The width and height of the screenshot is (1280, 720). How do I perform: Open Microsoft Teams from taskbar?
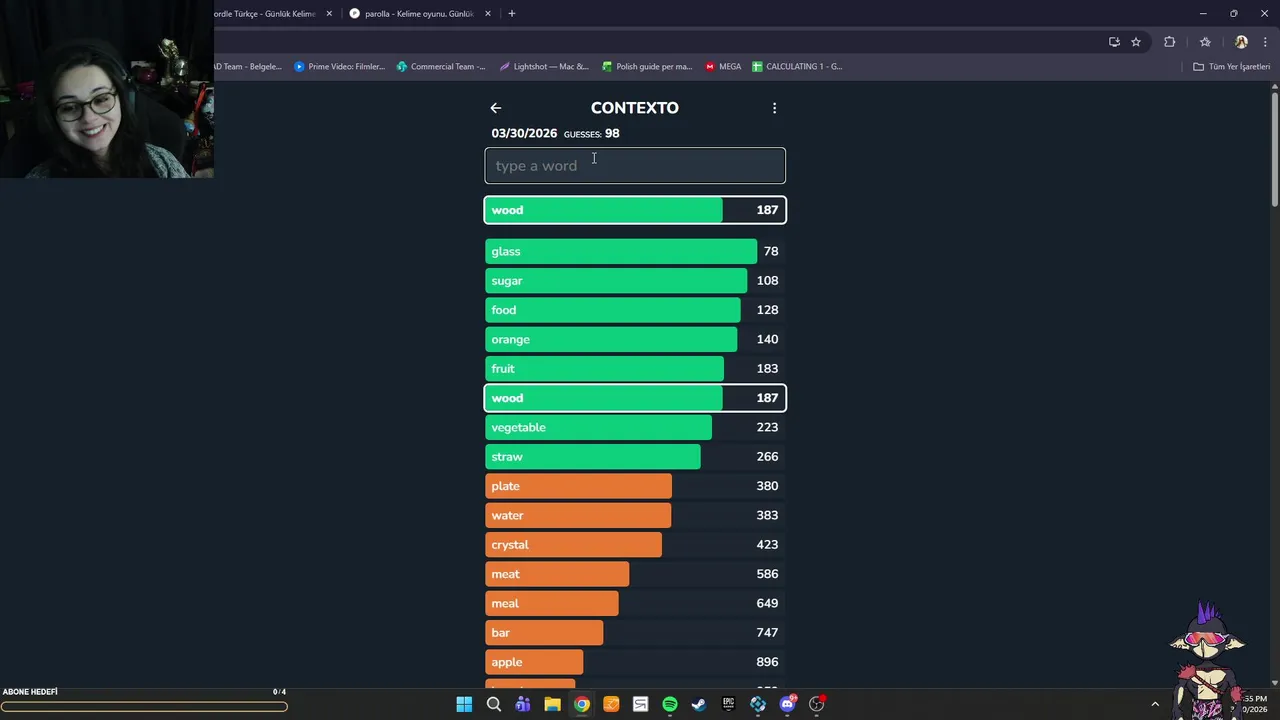[x=523, y=704]
